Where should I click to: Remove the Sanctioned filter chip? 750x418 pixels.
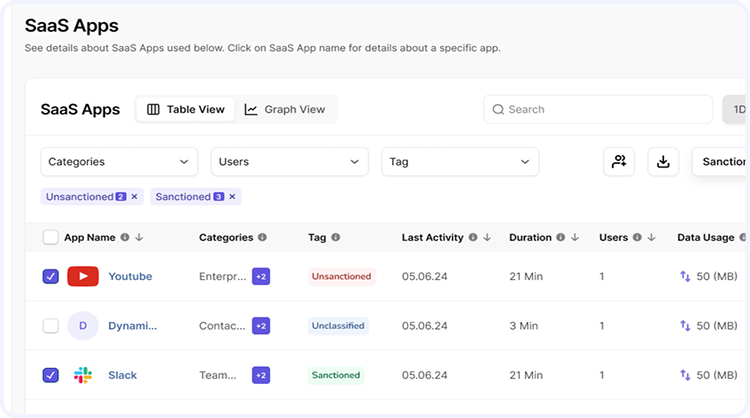[x=232, y=197]
